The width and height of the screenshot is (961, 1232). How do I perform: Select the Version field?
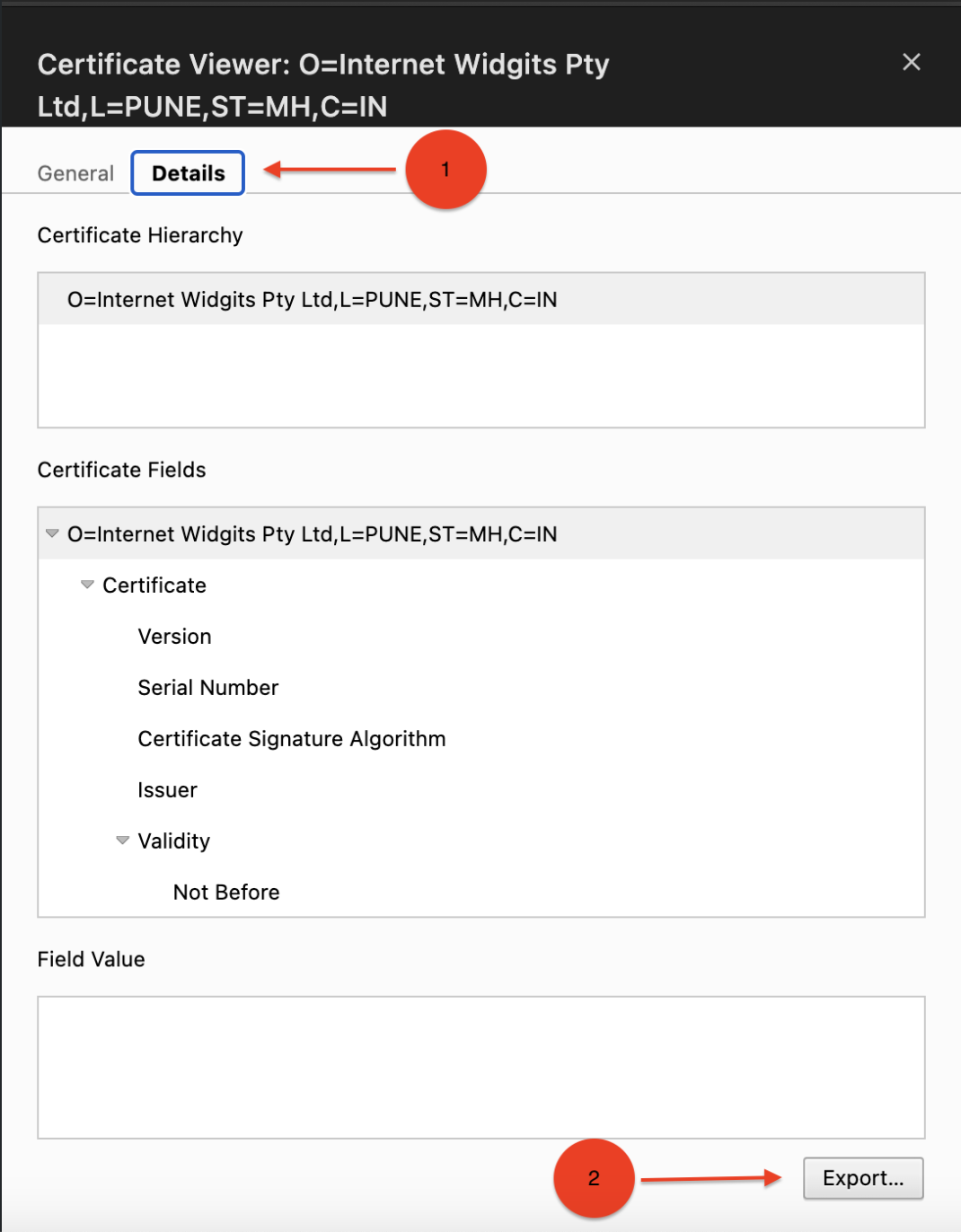click(174, 637)
